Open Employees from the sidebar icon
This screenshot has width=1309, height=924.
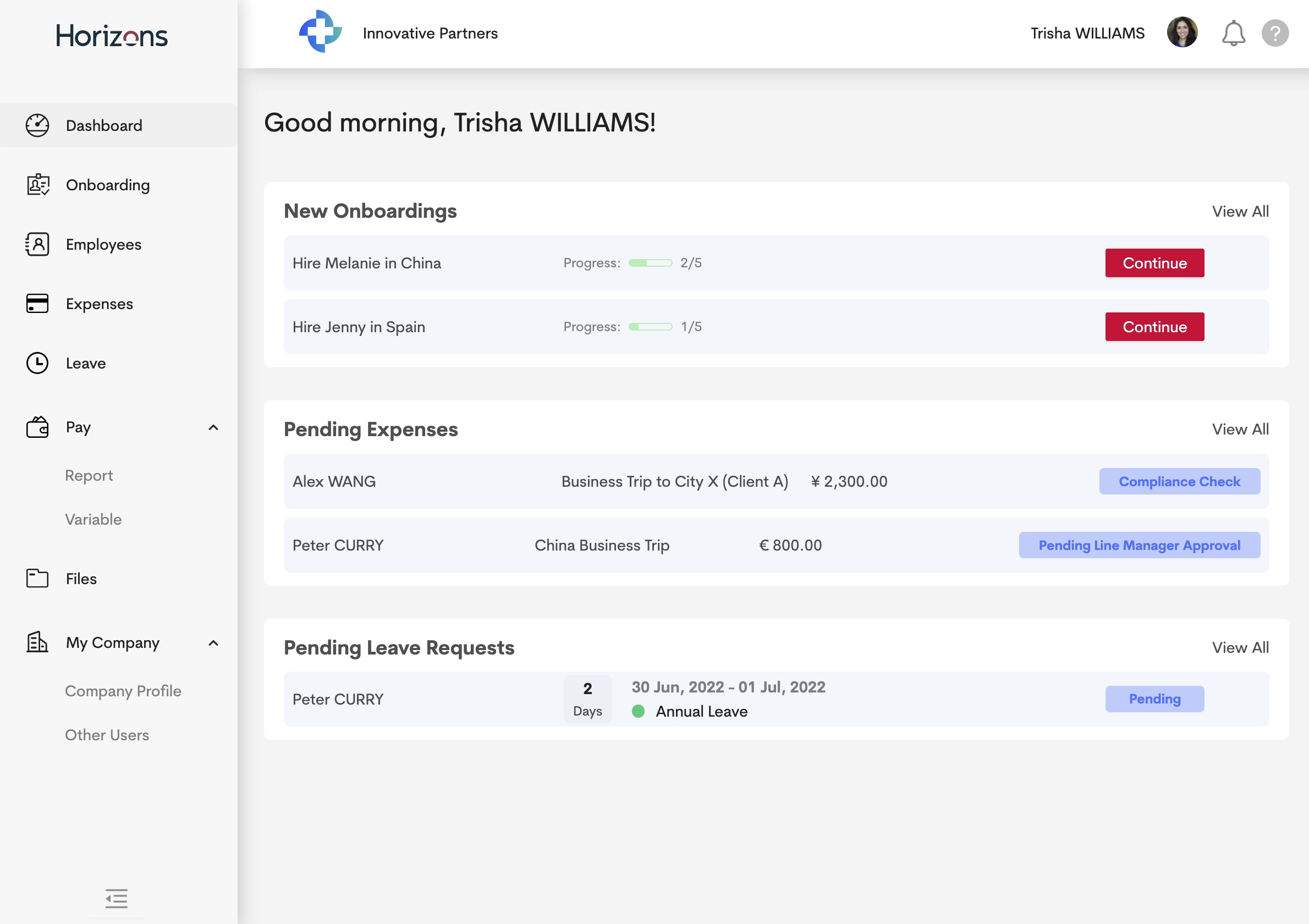pos(36,244)
